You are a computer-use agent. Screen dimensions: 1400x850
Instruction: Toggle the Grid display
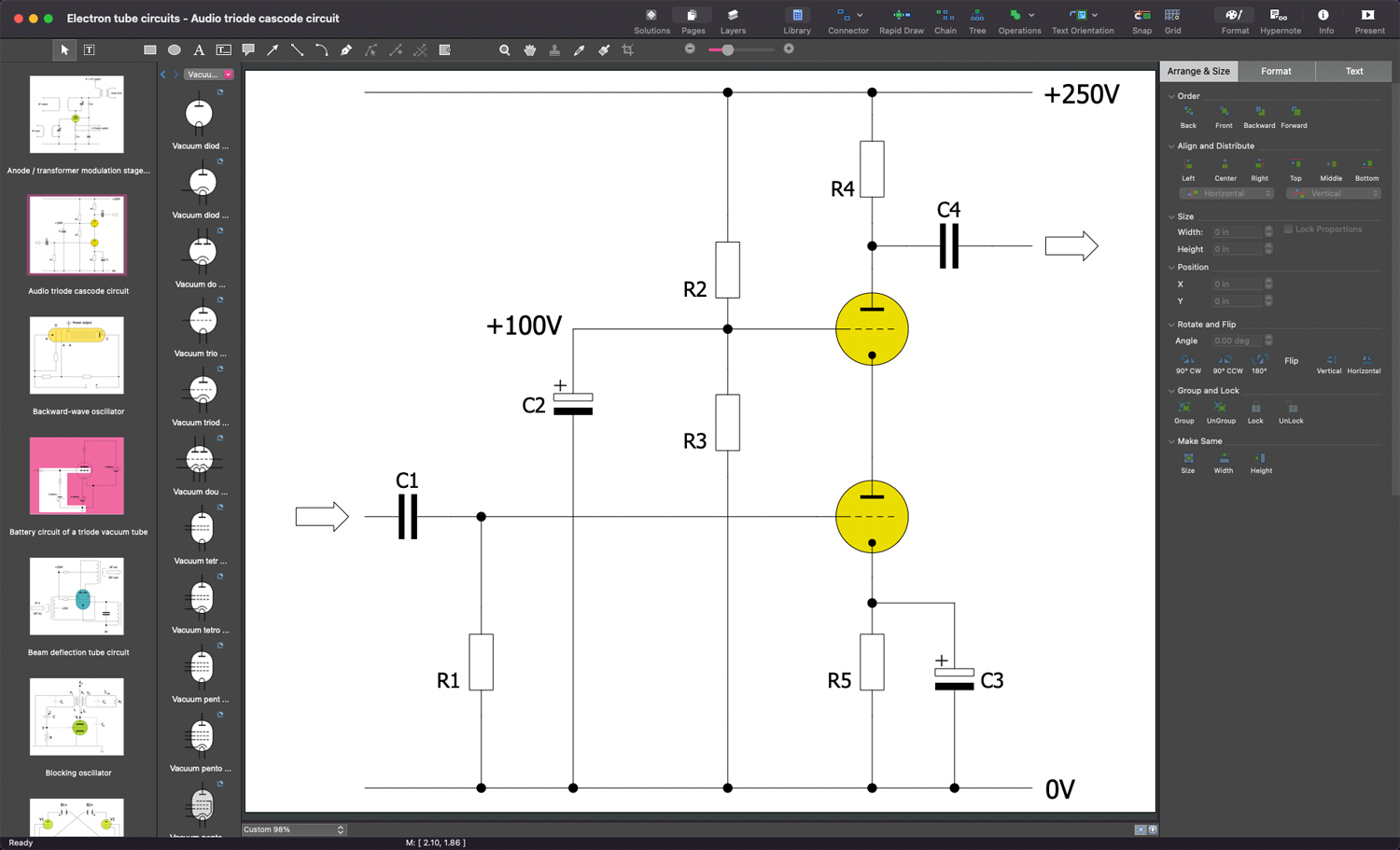(x=1172, y=21)
